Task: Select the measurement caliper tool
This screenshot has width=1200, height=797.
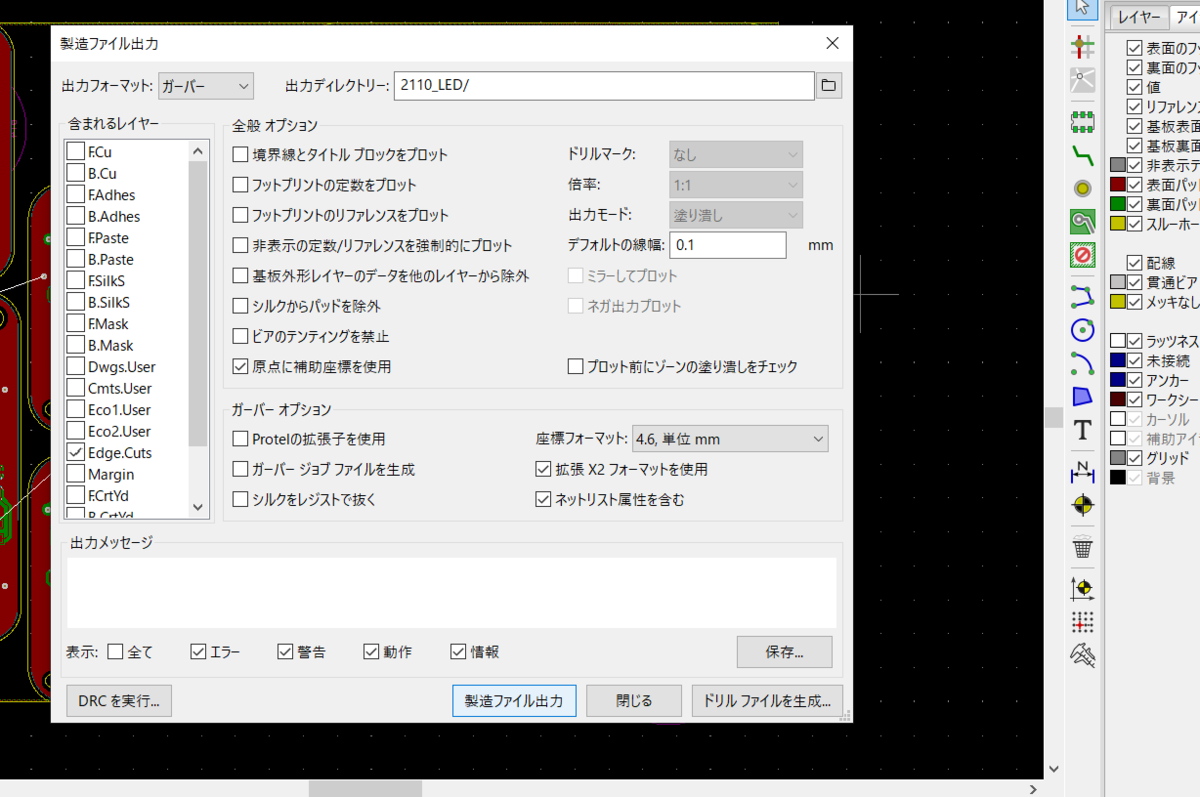Action: [x=1083, y=656]
